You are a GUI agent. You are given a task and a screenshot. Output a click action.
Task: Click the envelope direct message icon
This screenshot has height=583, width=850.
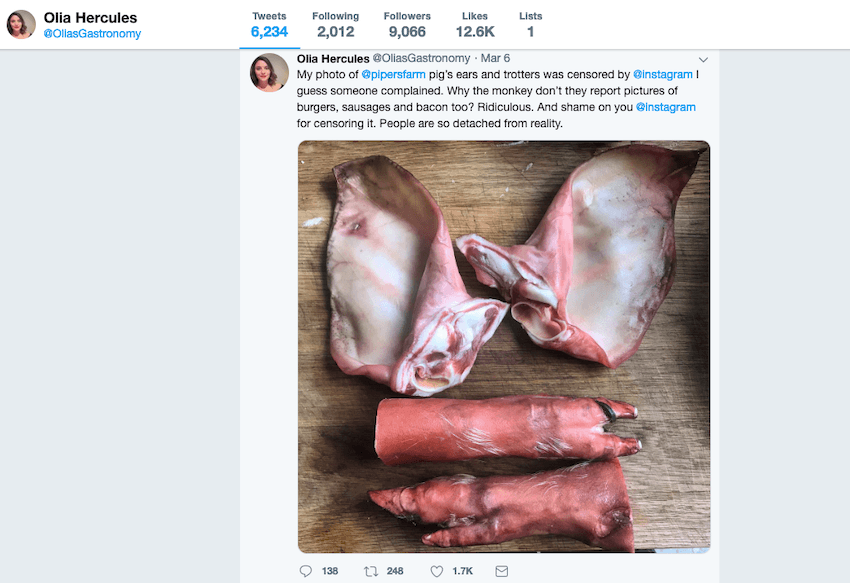point(502,571)
